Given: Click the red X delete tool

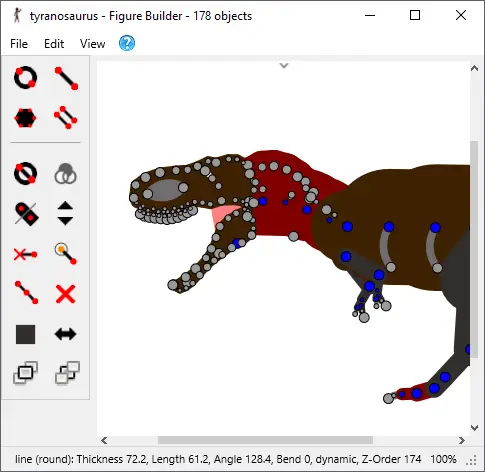Looking at the screenshot, I should tap(65, 294).
